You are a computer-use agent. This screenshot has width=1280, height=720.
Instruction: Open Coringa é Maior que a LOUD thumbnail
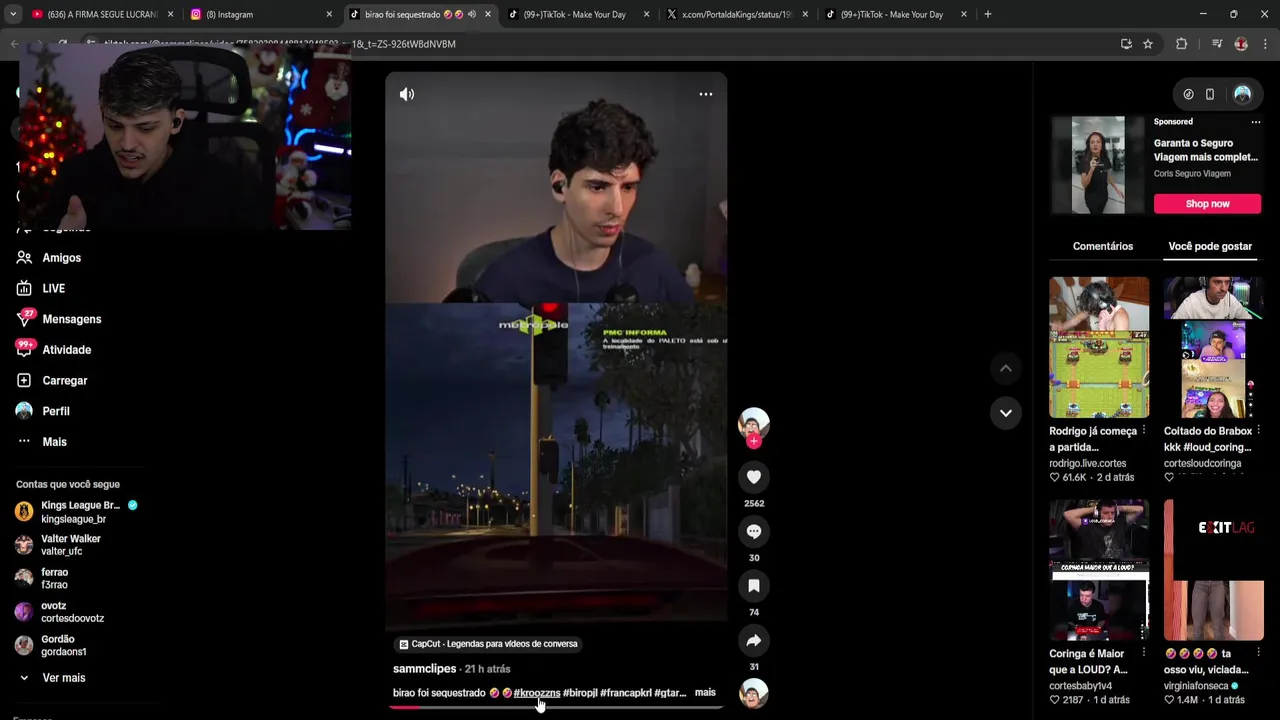(1099, 570)
